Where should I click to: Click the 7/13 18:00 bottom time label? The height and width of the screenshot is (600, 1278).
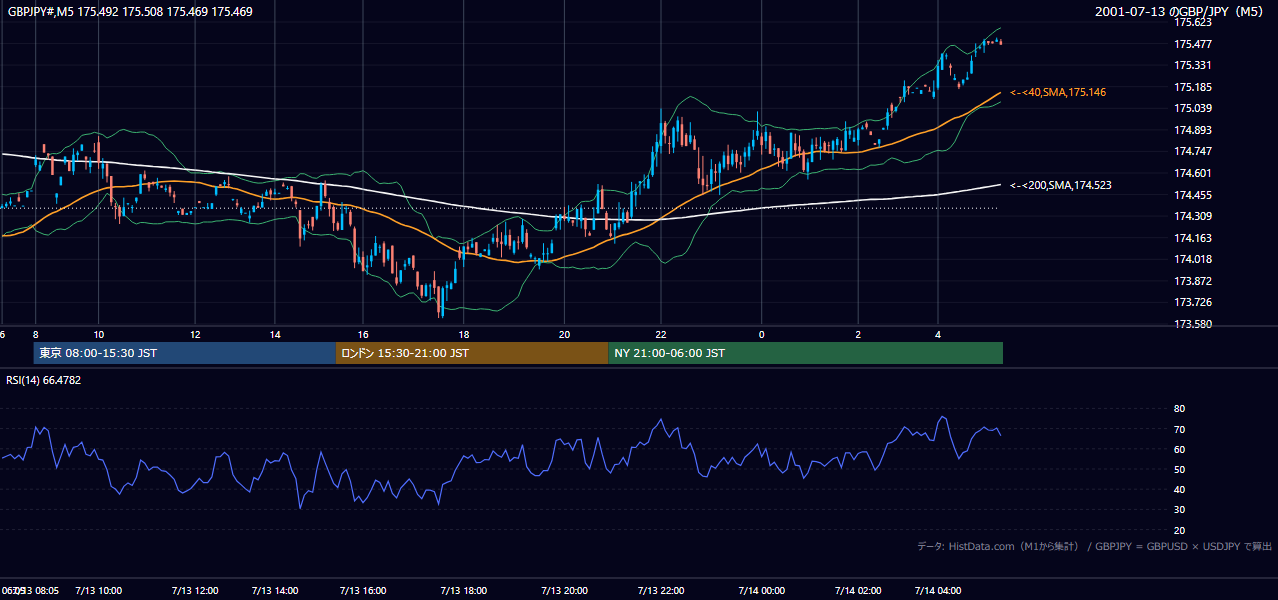click(462, 591)
